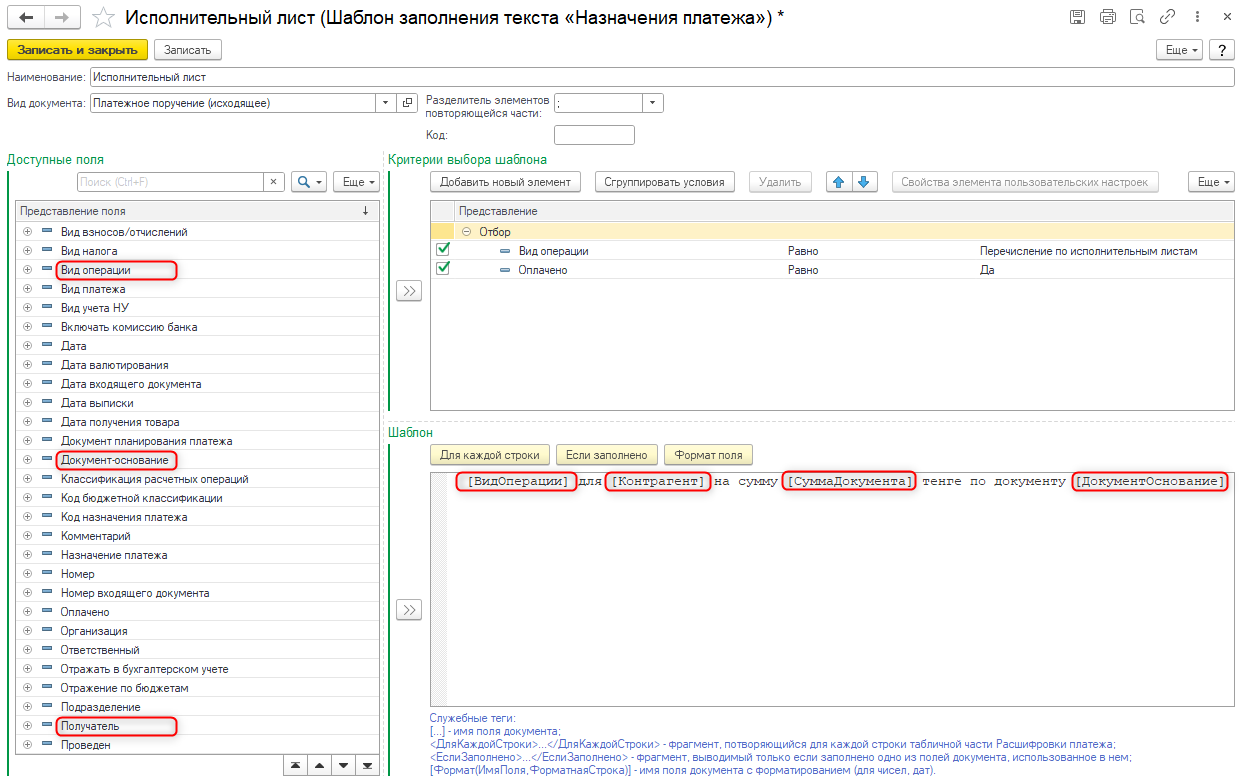Click the save diskette icon in title bar

click(1077, 17)
